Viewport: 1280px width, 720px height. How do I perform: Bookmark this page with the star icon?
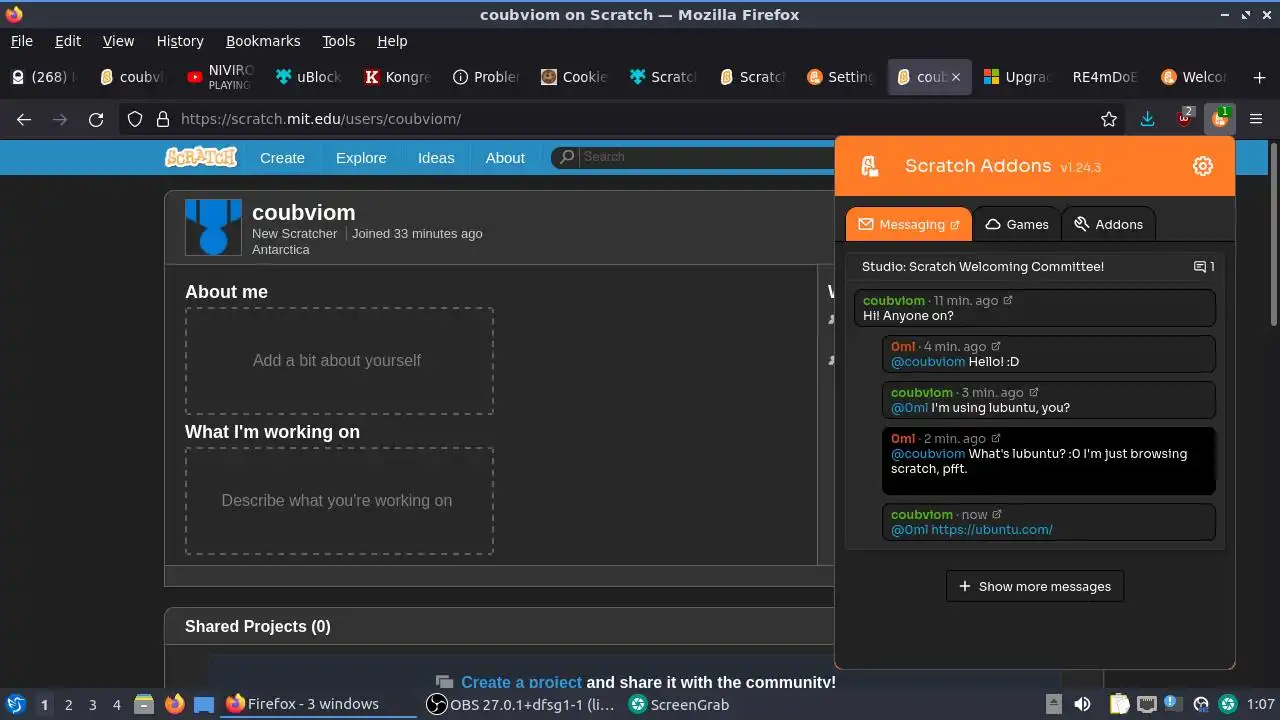click(x=1109, y=119)
